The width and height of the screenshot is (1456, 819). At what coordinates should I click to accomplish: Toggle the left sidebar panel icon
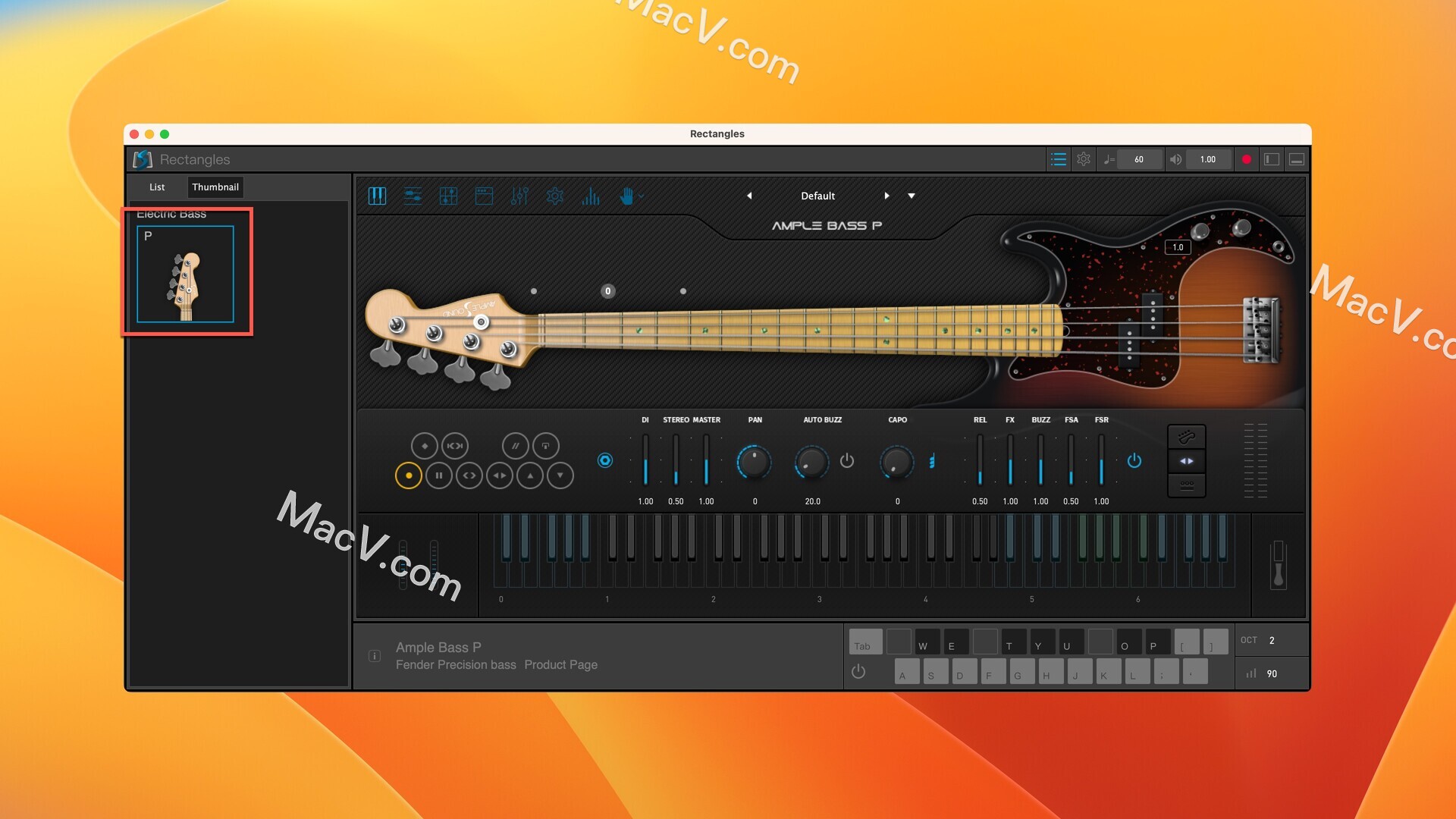point(1272,159)
